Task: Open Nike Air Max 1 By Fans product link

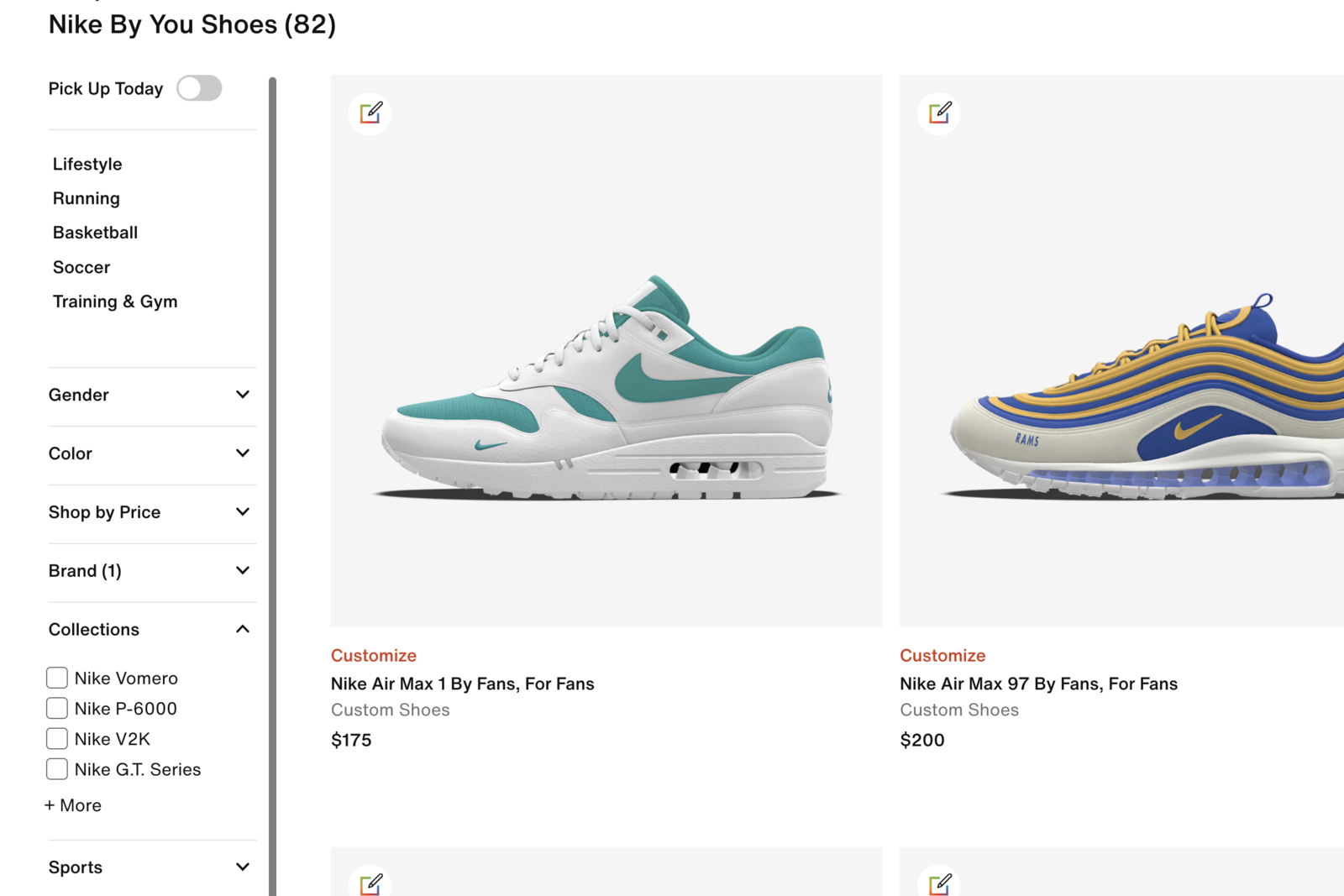Action: coord(462,684)
